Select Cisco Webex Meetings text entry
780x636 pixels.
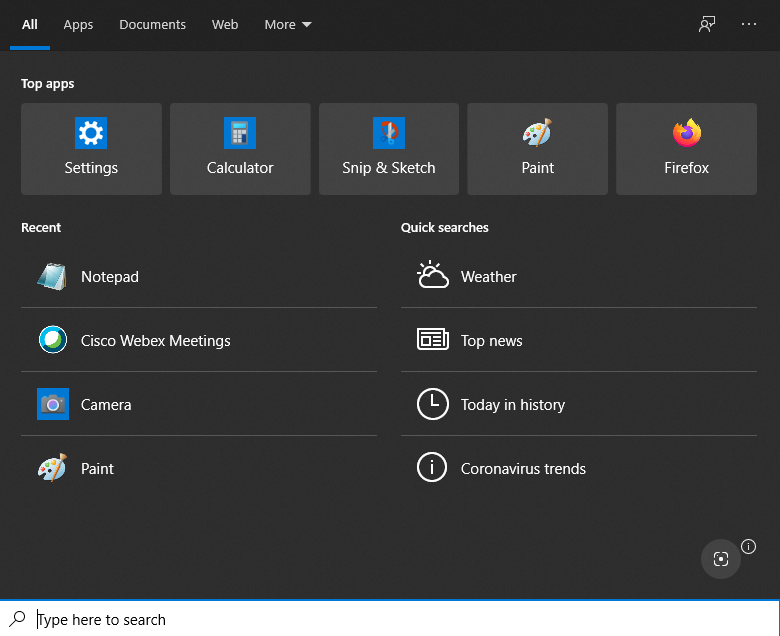pyautogui.click(x=156, y=341)
